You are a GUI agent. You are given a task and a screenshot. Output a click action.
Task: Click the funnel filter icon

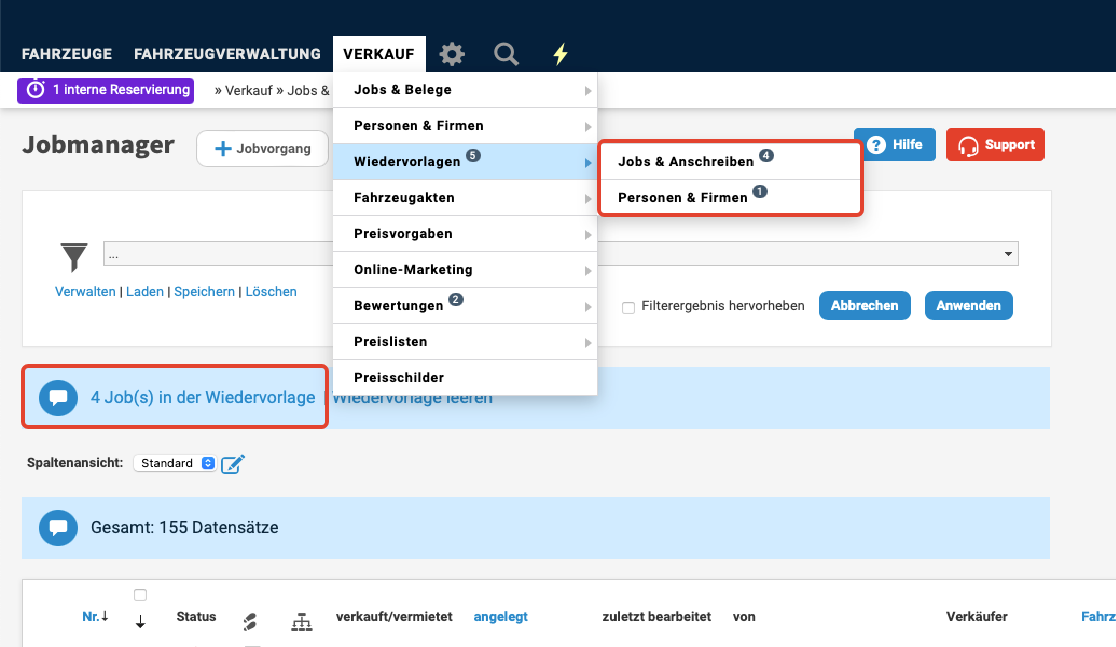(75, 256)
